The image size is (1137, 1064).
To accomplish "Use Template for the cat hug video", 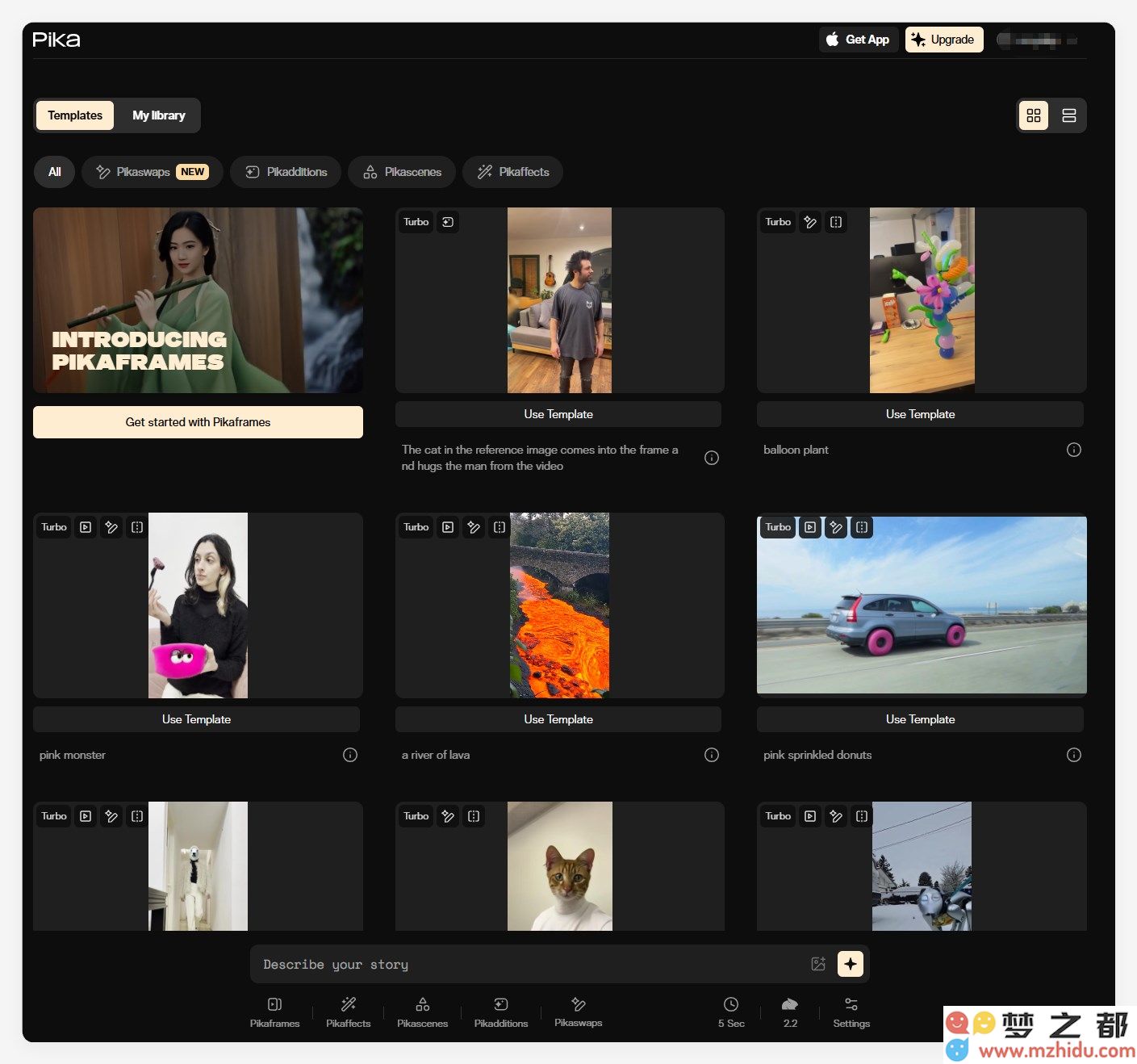I will click(x=558, y=414).
